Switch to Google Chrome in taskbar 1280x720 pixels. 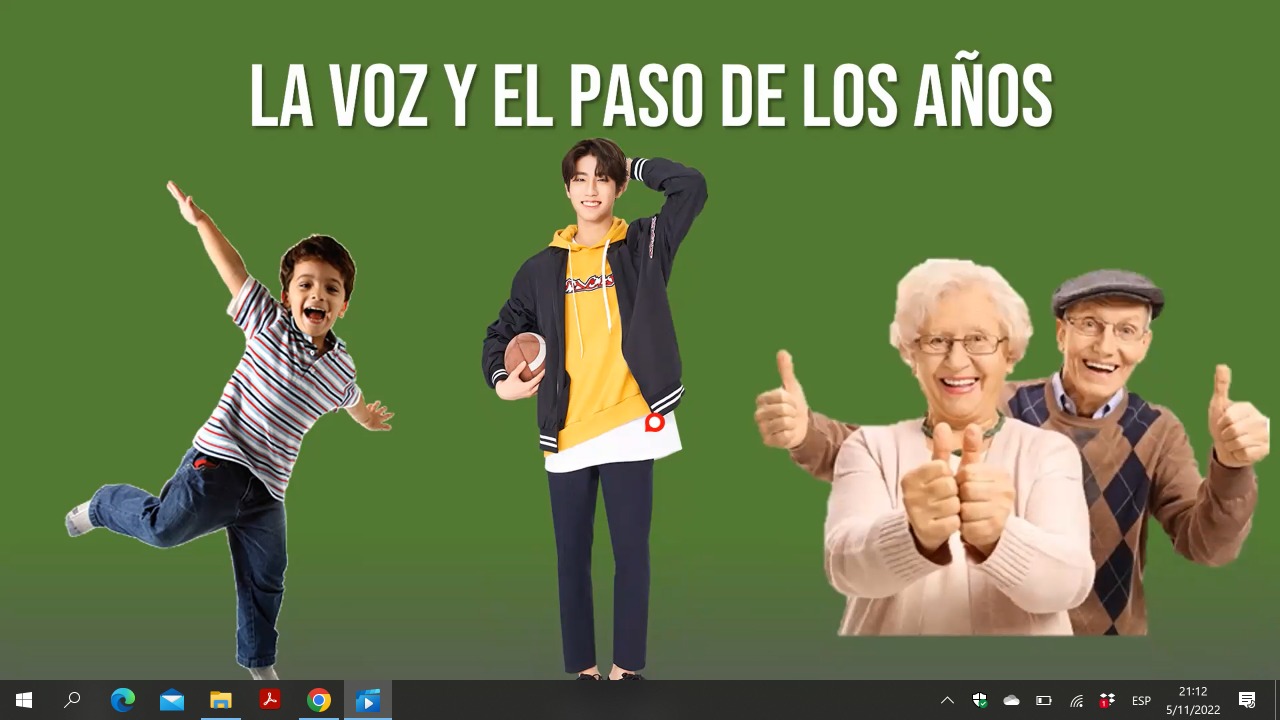pyautogui.click(x=319, y=700)
